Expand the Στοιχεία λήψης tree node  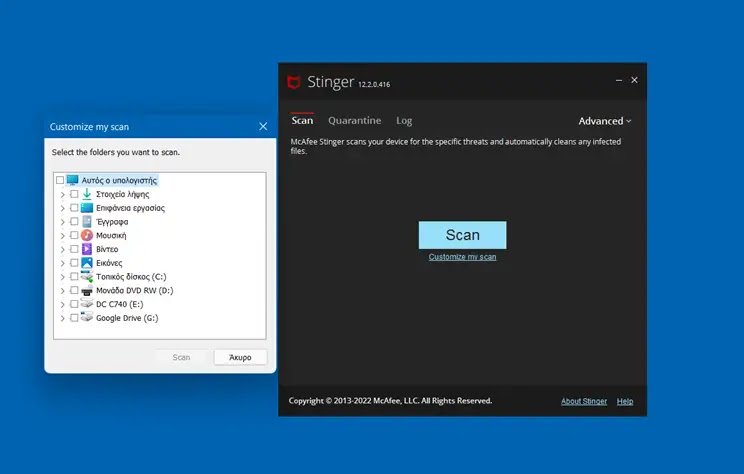click(x=62, y=195)
